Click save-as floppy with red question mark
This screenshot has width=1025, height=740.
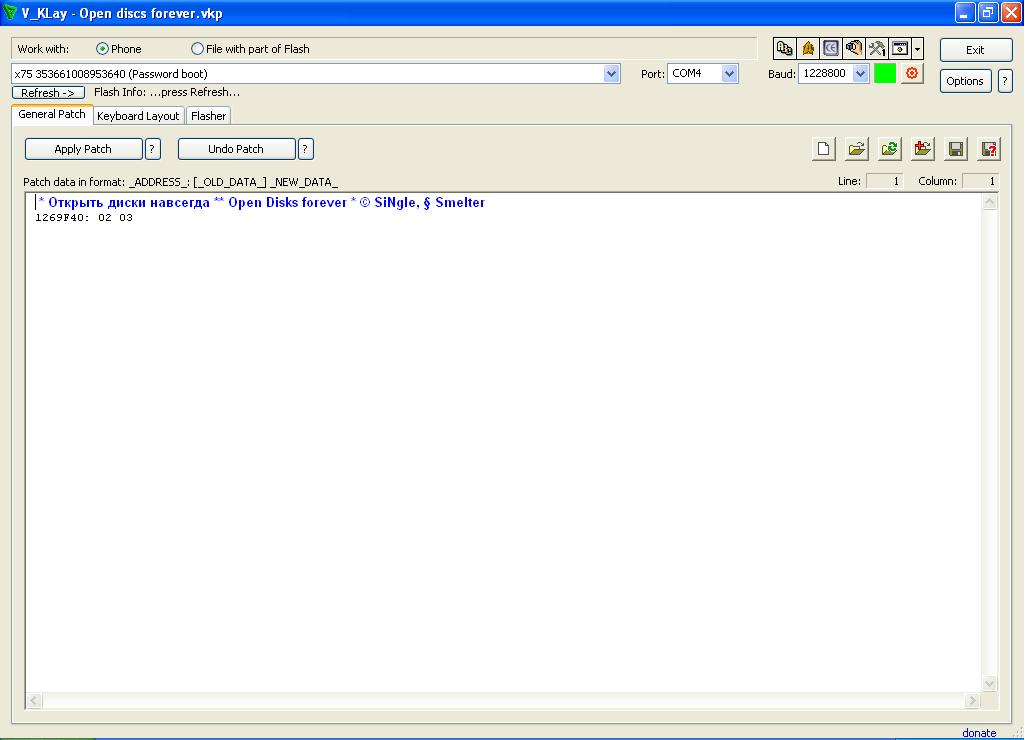coord(989,149)
